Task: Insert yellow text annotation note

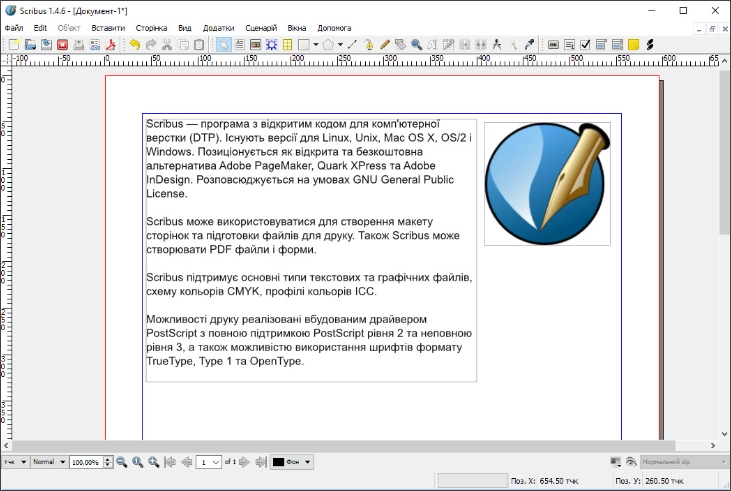Action: pos(633,45)
